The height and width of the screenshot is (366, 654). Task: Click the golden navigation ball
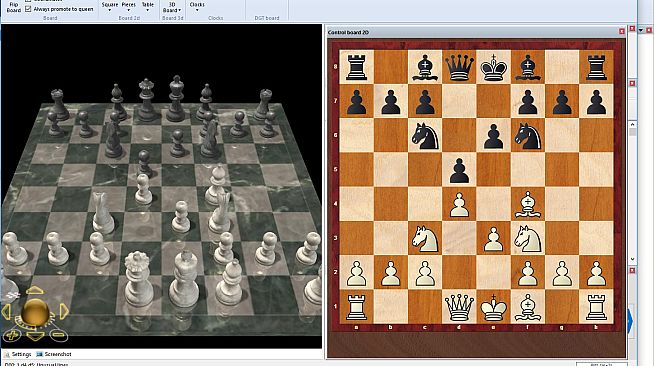coord(35,312)
